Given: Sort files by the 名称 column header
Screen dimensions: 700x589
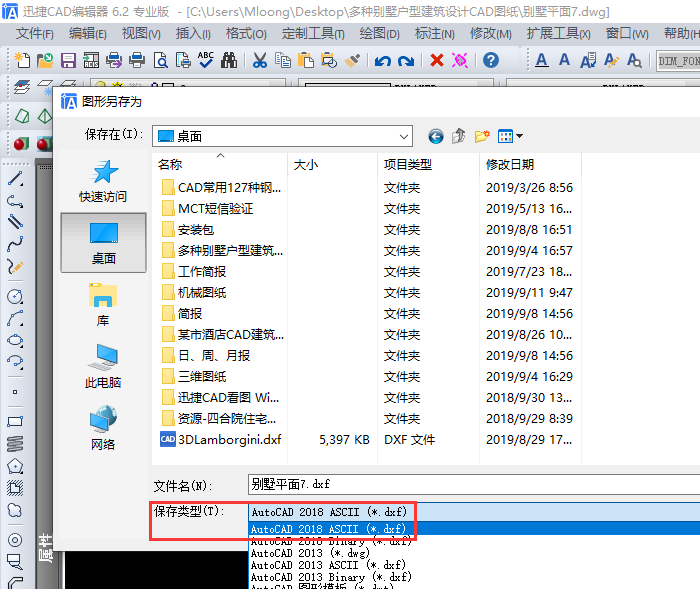Looking at the screenshot, I should [221, 164].
